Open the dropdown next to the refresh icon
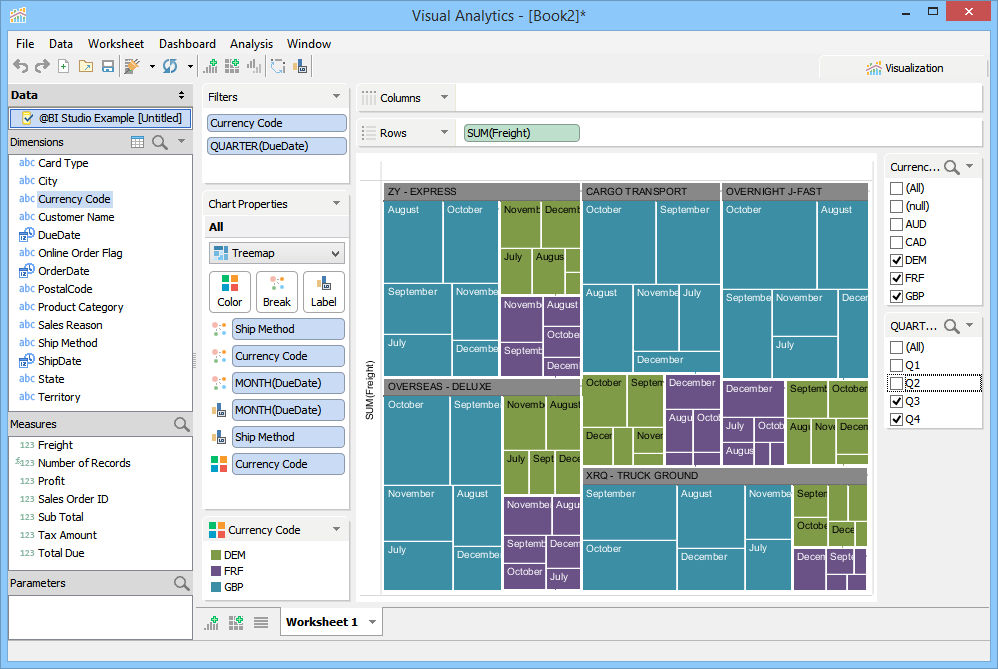 coord(190,66)
